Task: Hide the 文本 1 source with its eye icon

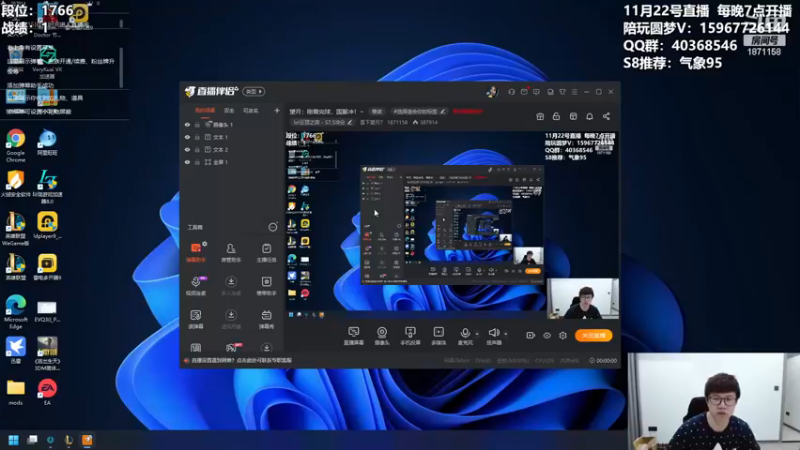Action: coord(187,137)
